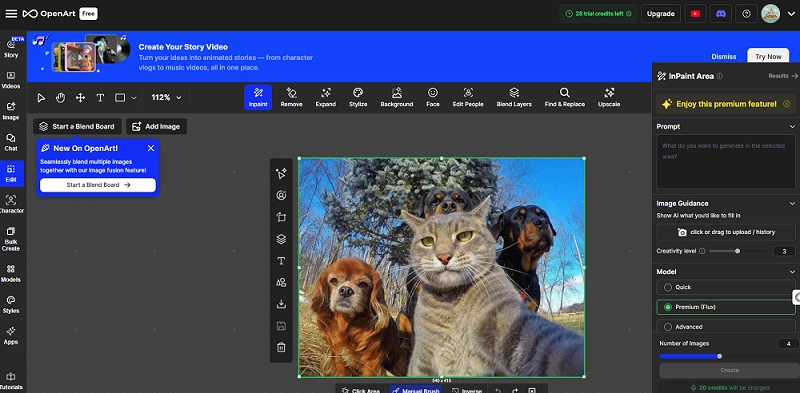Adjust the Number of Images slider

tap(719, 356)
